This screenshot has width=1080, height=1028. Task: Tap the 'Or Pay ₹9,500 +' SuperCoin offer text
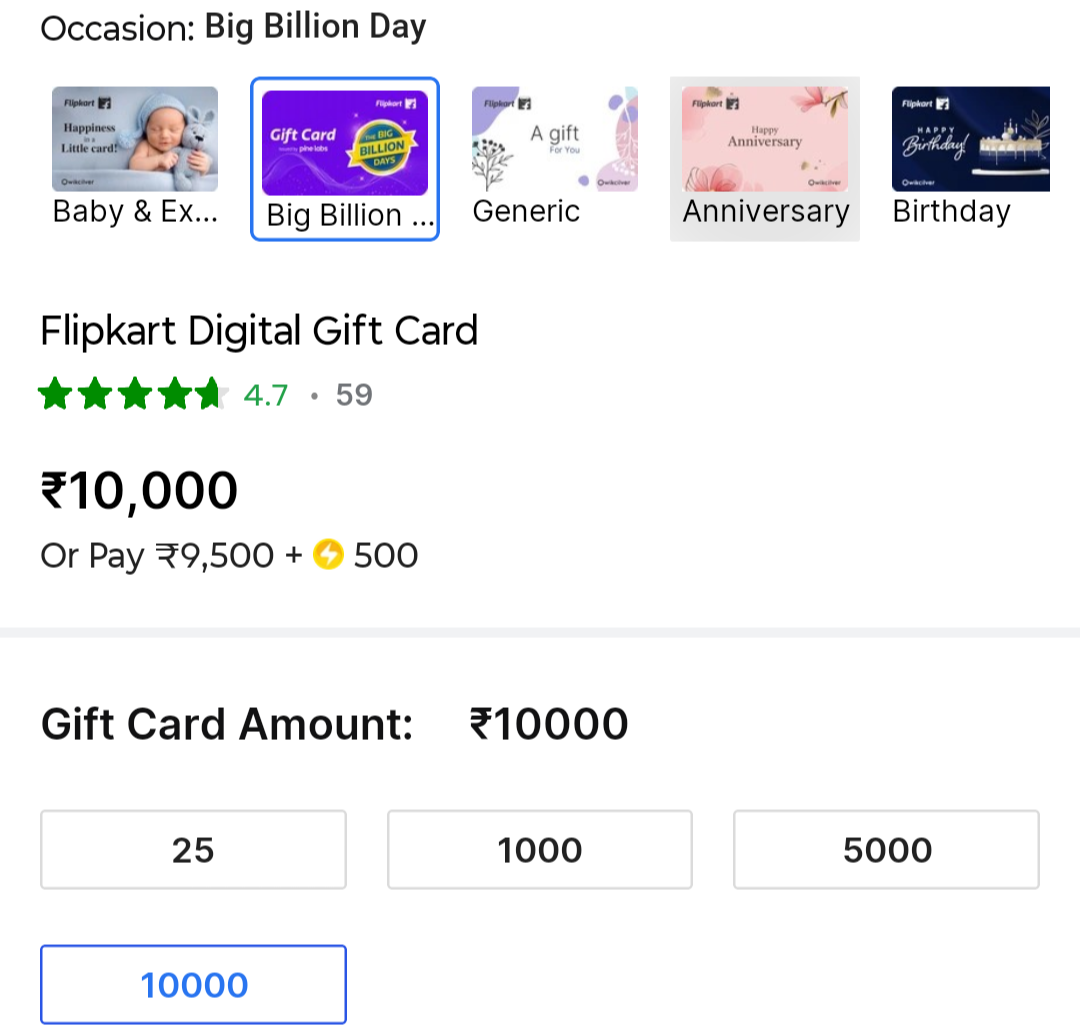[170, 555]
